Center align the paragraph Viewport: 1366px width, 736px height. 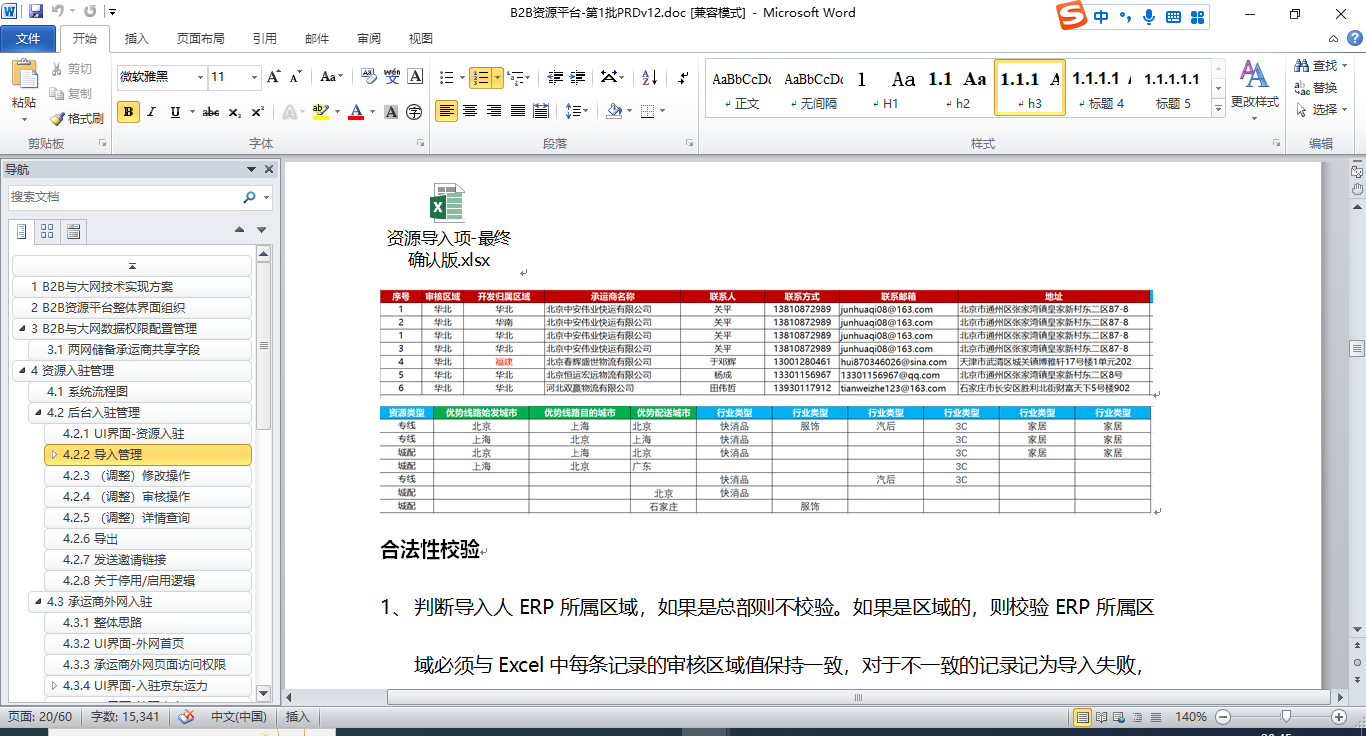click(470, 111)
